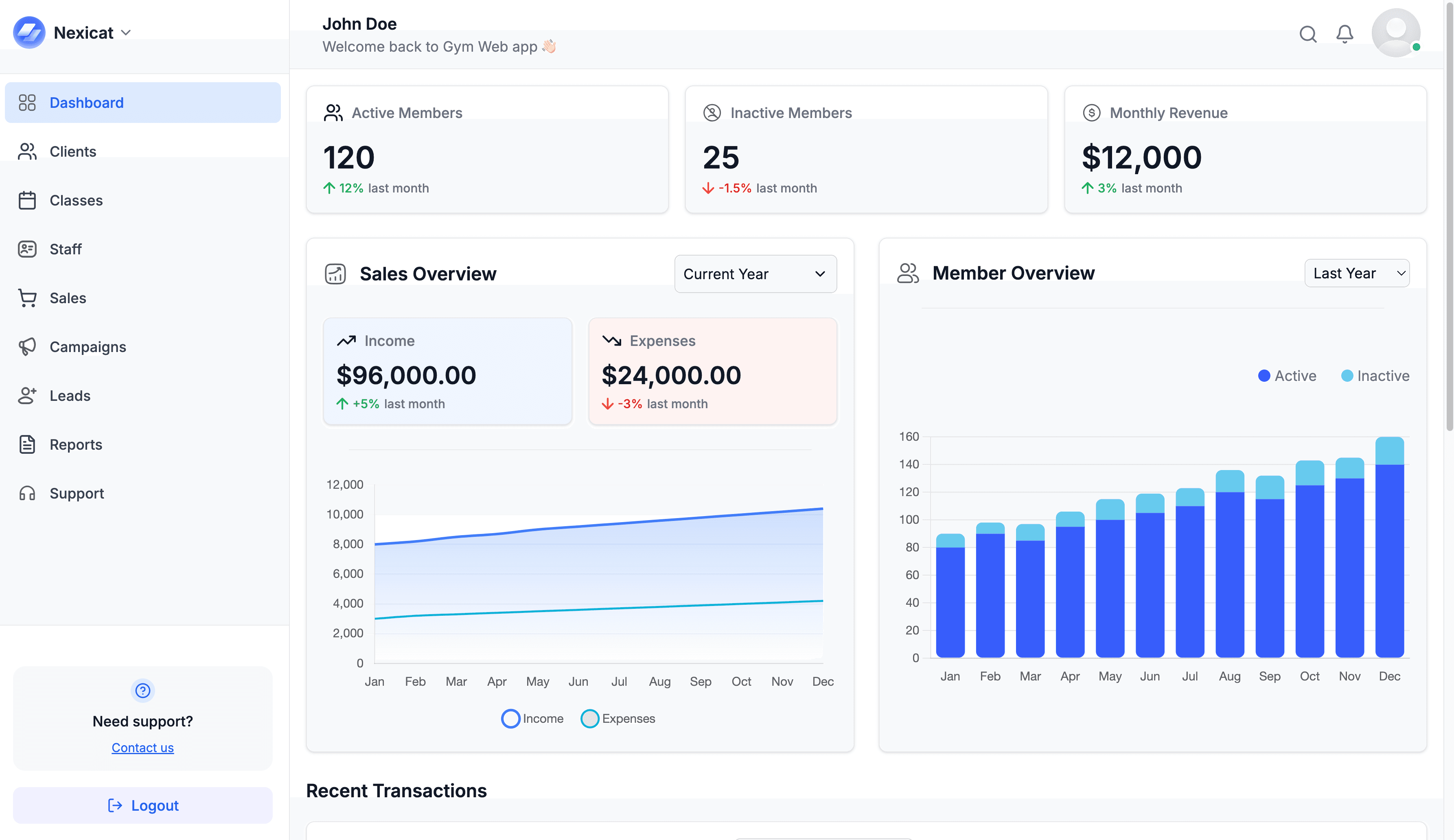Open the search magnifier icon

point(1308,34)
